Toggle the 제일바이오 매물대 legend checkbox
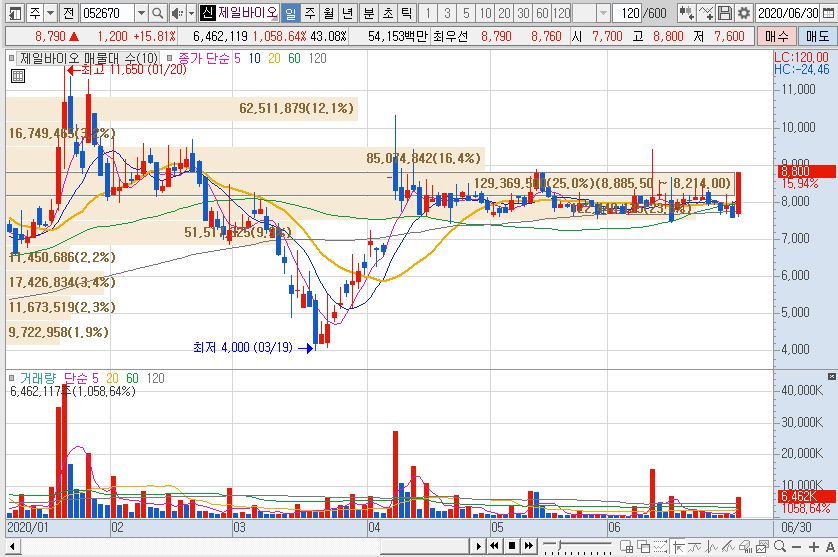The height and width of the screenshot is (557, 838). (x=11, y=58)
